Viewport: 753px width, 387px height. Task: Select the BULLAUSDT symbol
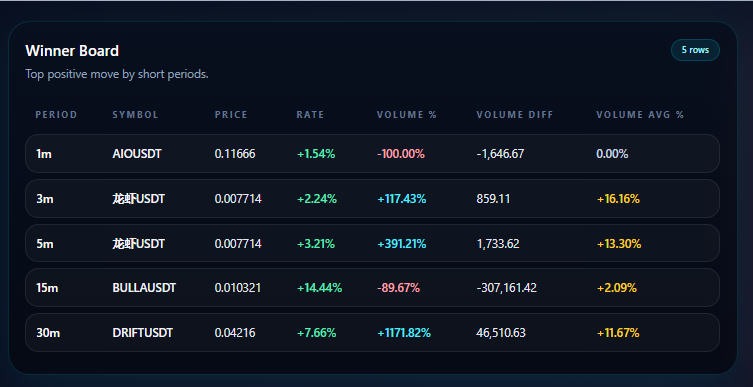(144, 288)
